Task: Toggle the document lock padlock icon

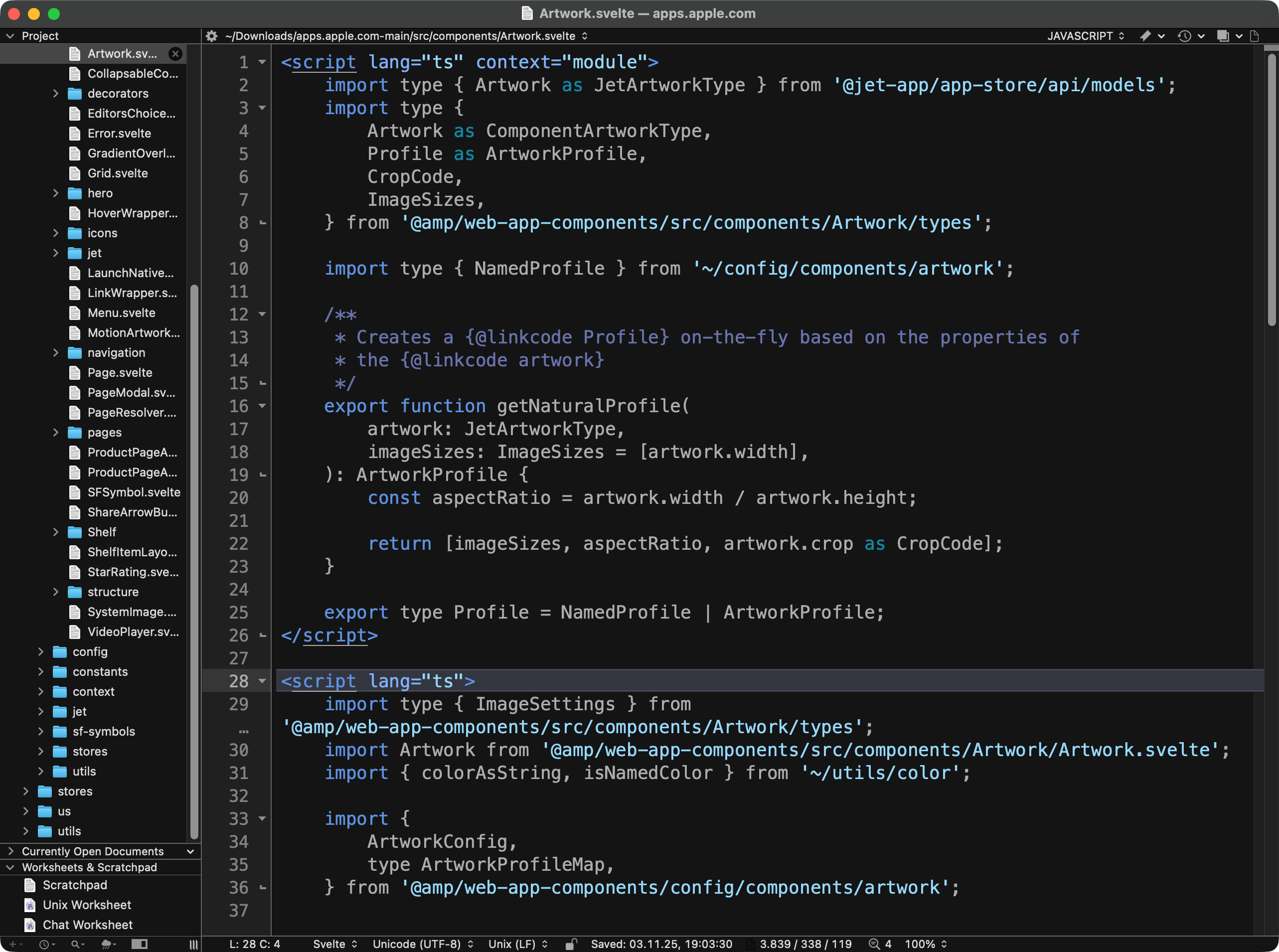Action: tap(570, 944)
